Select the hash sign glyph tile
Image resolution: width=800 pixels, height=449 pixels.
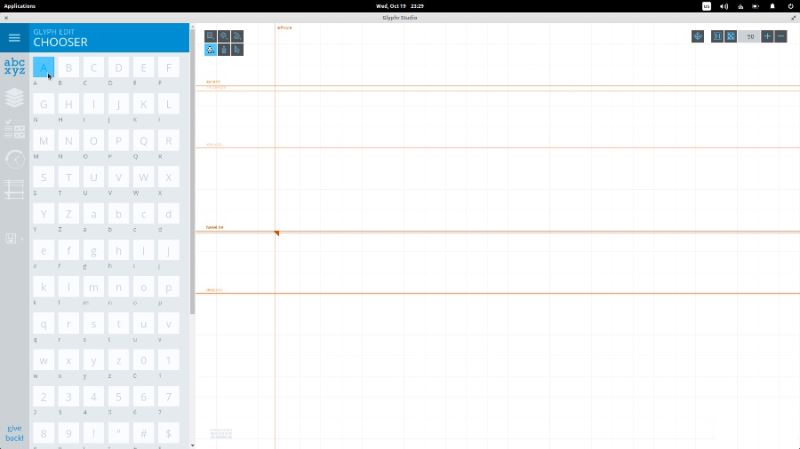point(143,433)
